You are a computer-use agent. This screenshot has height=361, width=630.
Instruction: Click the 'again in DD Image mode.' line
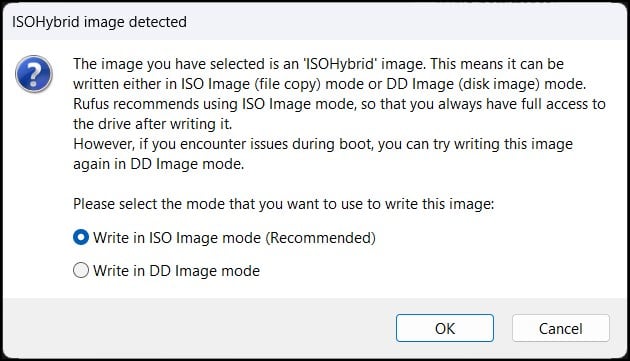pos(158,164)
